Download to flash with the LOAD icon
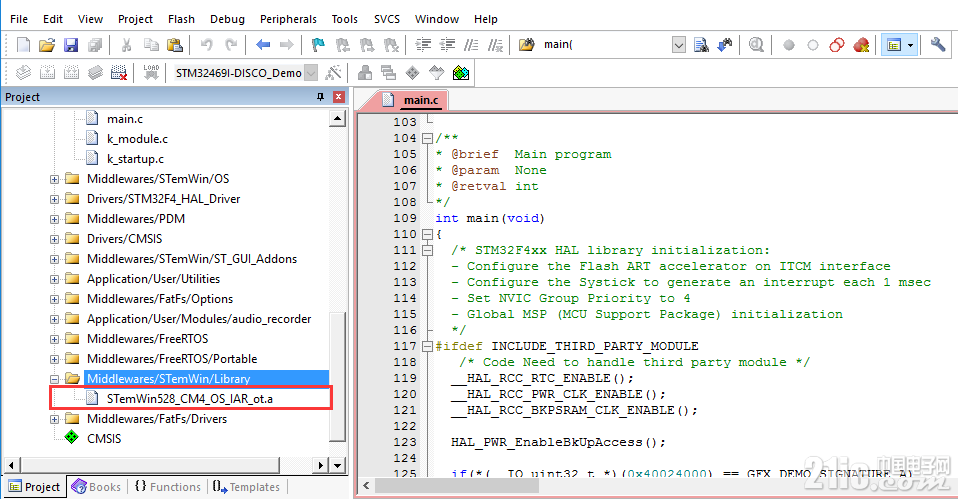Viewport: 958px width, 499px height. click(x=151, y=73)
